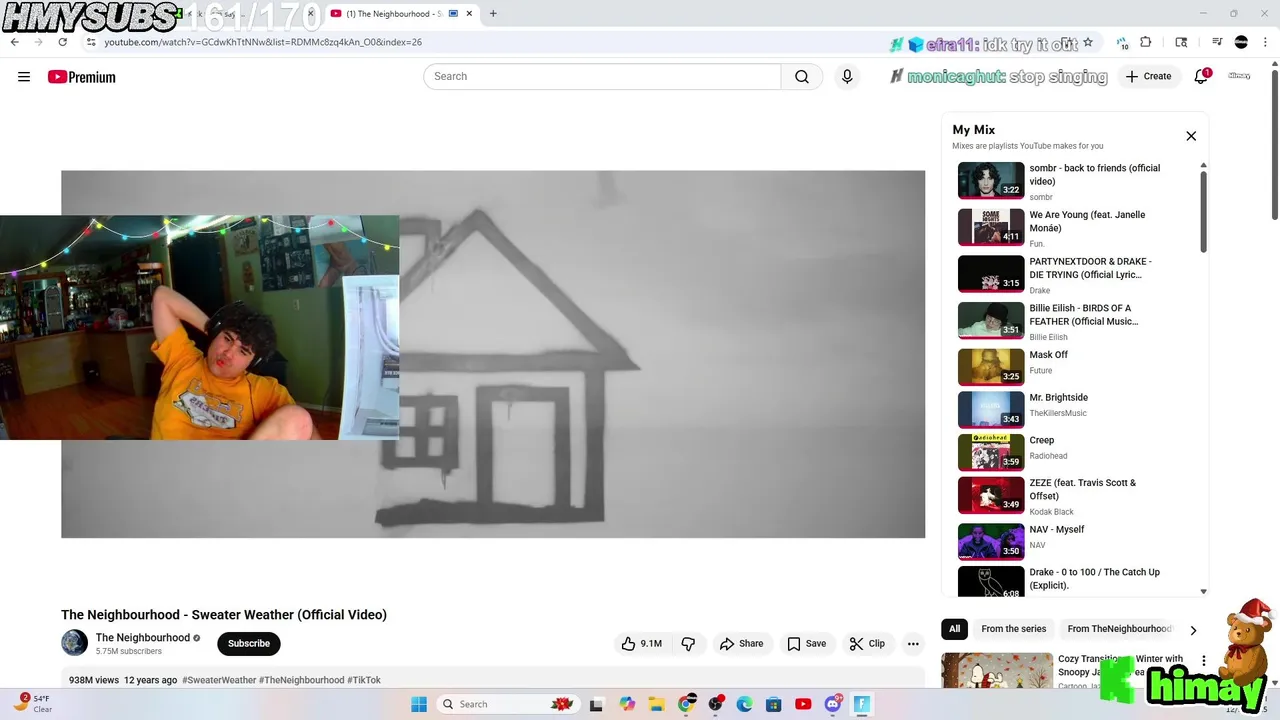Close The Neighbourhood browser tab
Image resolution: width=1280 pixels, height=720 pixels.
[469, 14]
